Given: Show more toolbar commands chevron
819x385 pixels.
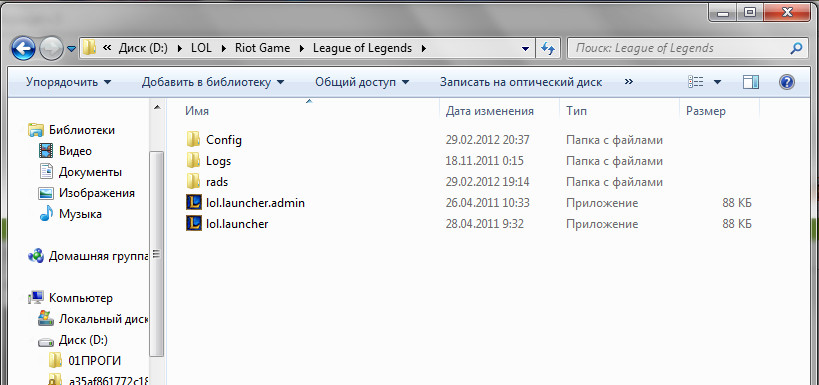Looking at the screenshot, I should pos(629,82).
